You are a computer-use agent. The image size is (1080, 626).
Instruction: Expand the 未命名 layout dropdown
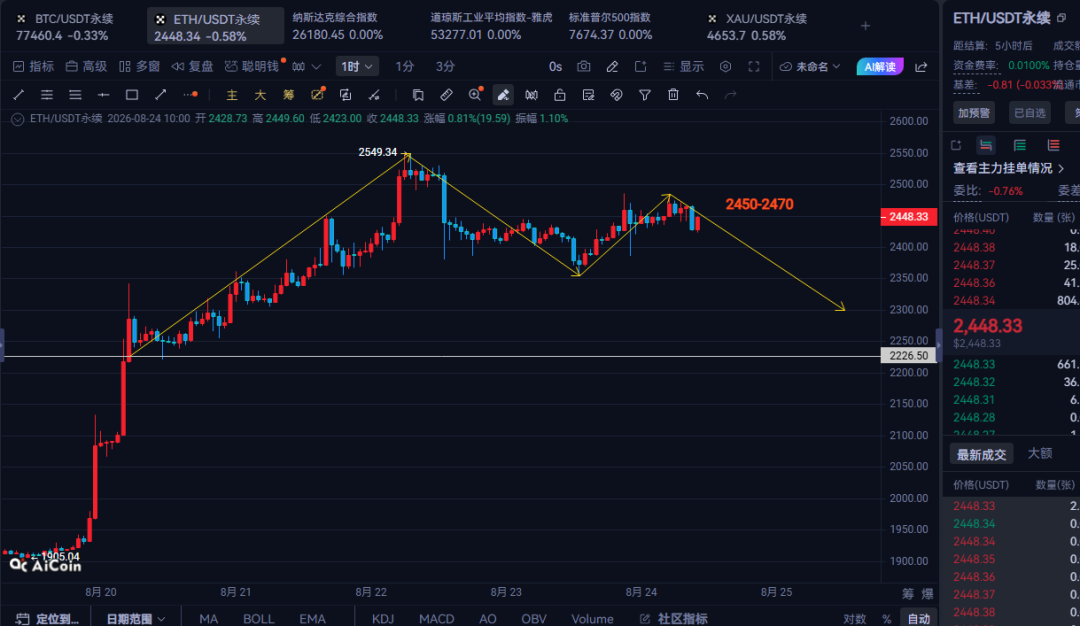810,67
